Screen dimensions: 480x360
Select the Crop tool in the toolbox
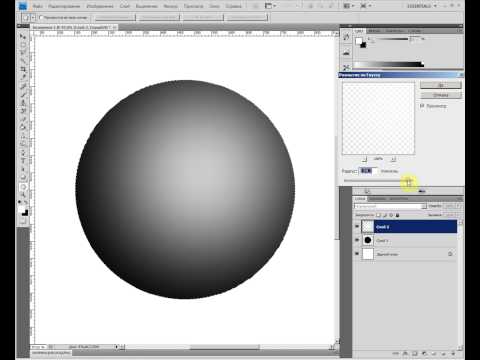(23, 69)
